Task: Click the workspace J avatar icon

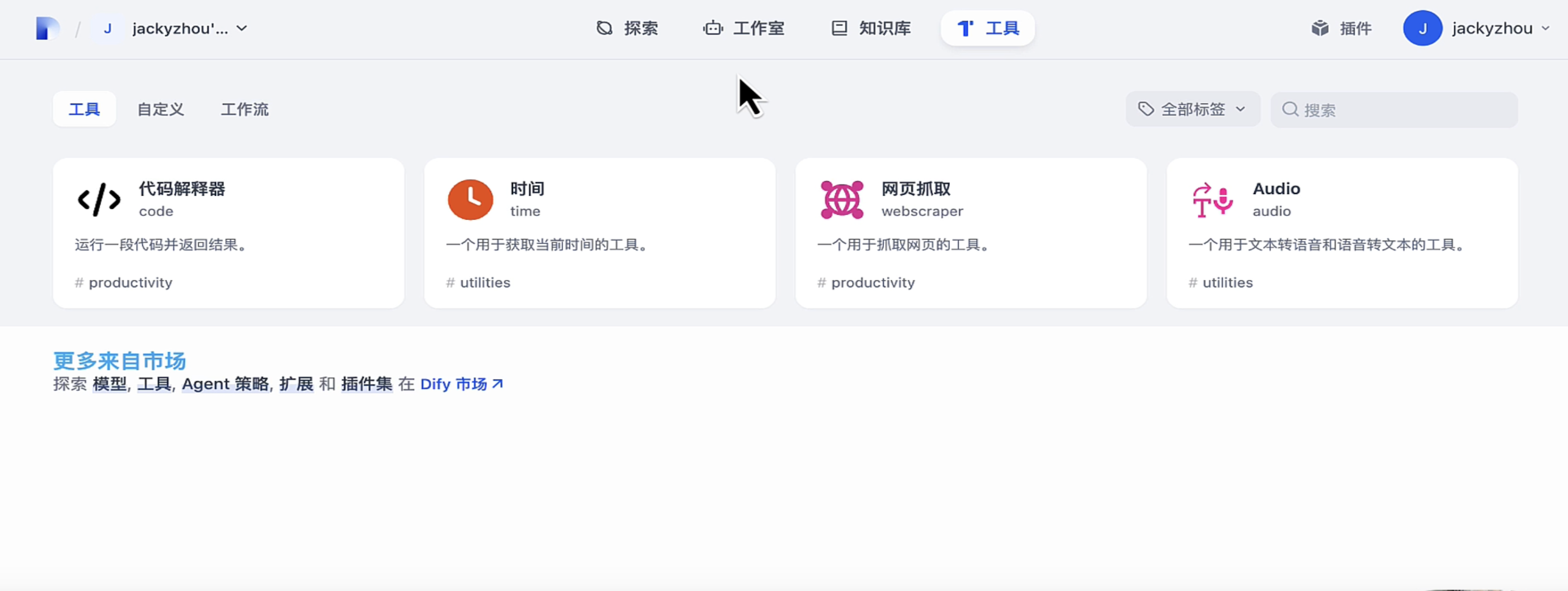Action: tap(108, 29)
